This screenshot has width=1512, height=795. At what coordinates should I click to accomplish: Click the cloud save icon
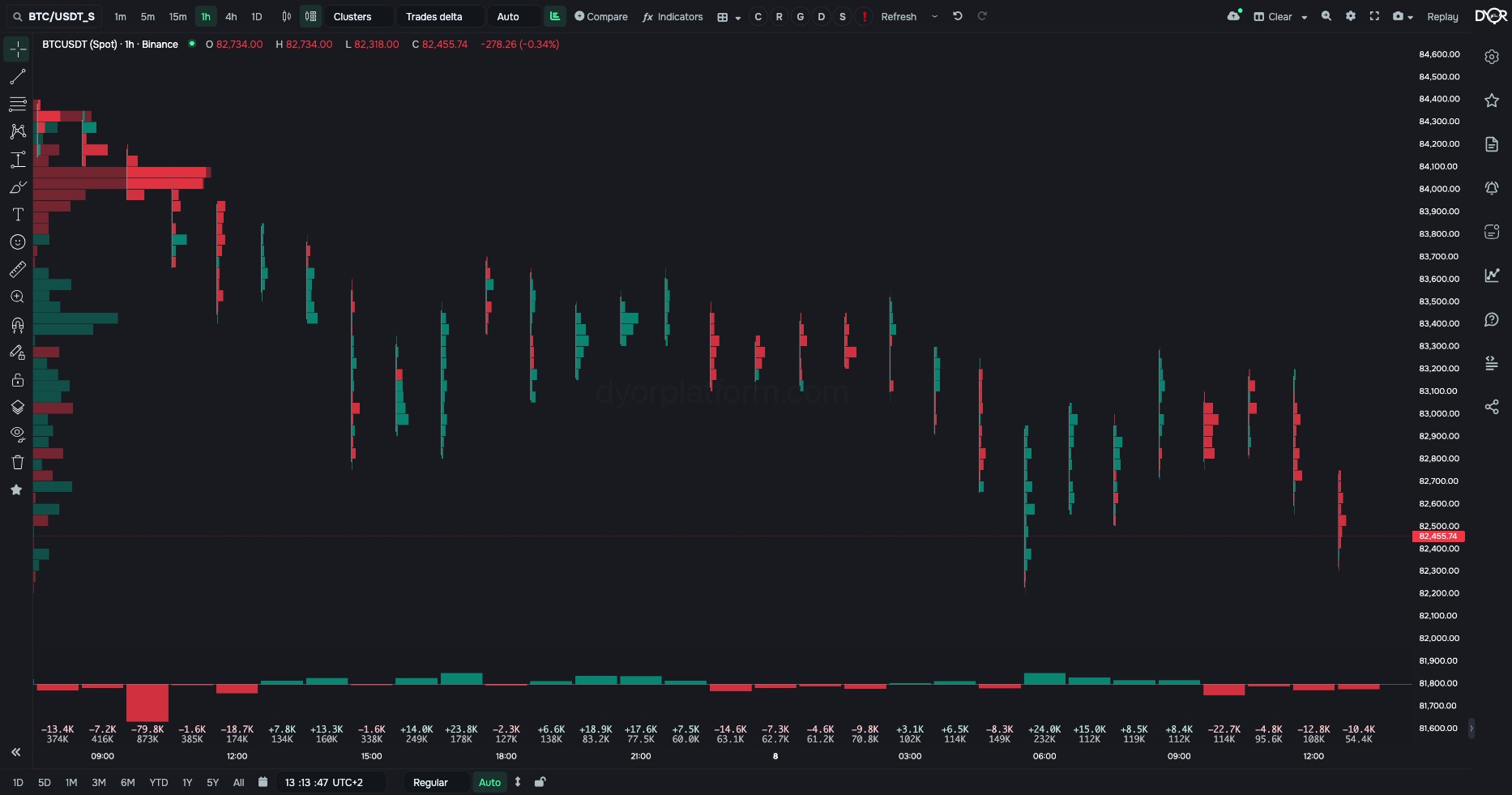[x=1234, y=15]
